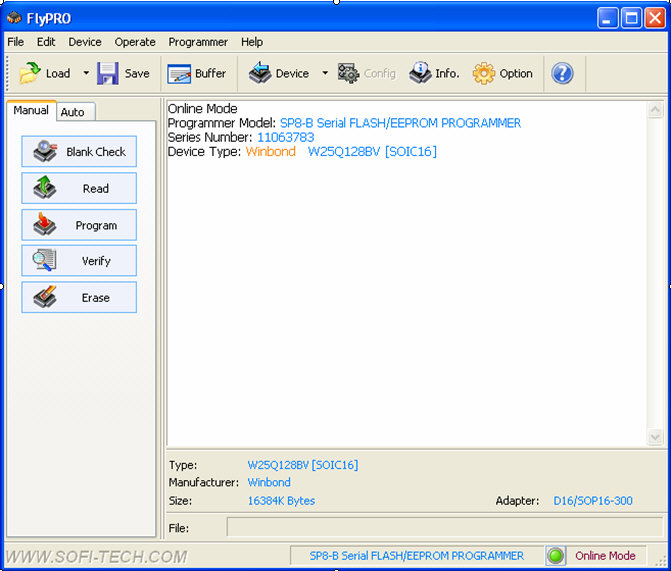The width and height of the screenshot is (671, 571).
Task: Click the Blank Check chip icon
Action: [45, 151]
